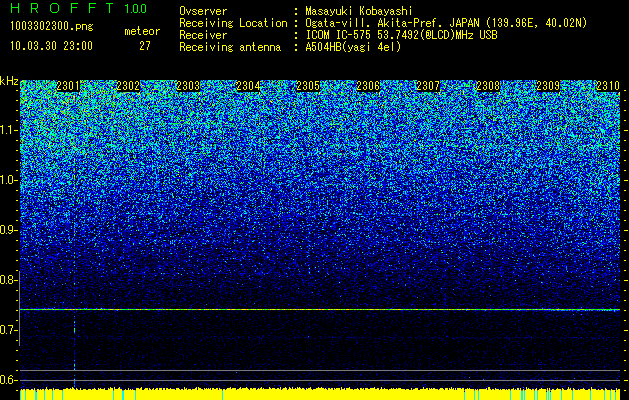Click the date stamp 10.03.30 23:00
Screen dimensions: 629x400
click(x=52, y=46)
